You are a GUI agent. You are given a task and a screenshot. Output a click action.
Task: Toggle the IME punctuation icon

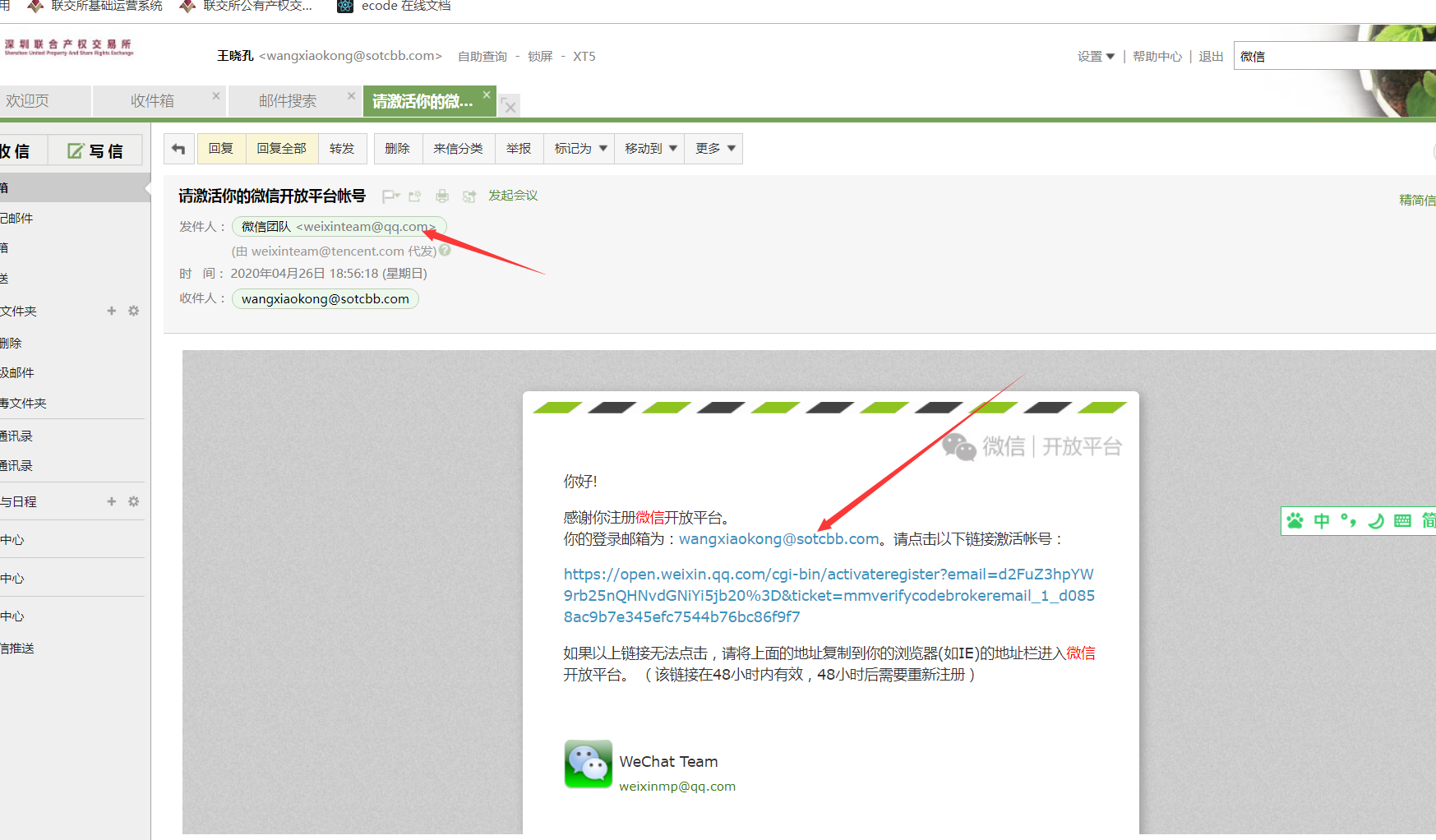(1348, 521)
